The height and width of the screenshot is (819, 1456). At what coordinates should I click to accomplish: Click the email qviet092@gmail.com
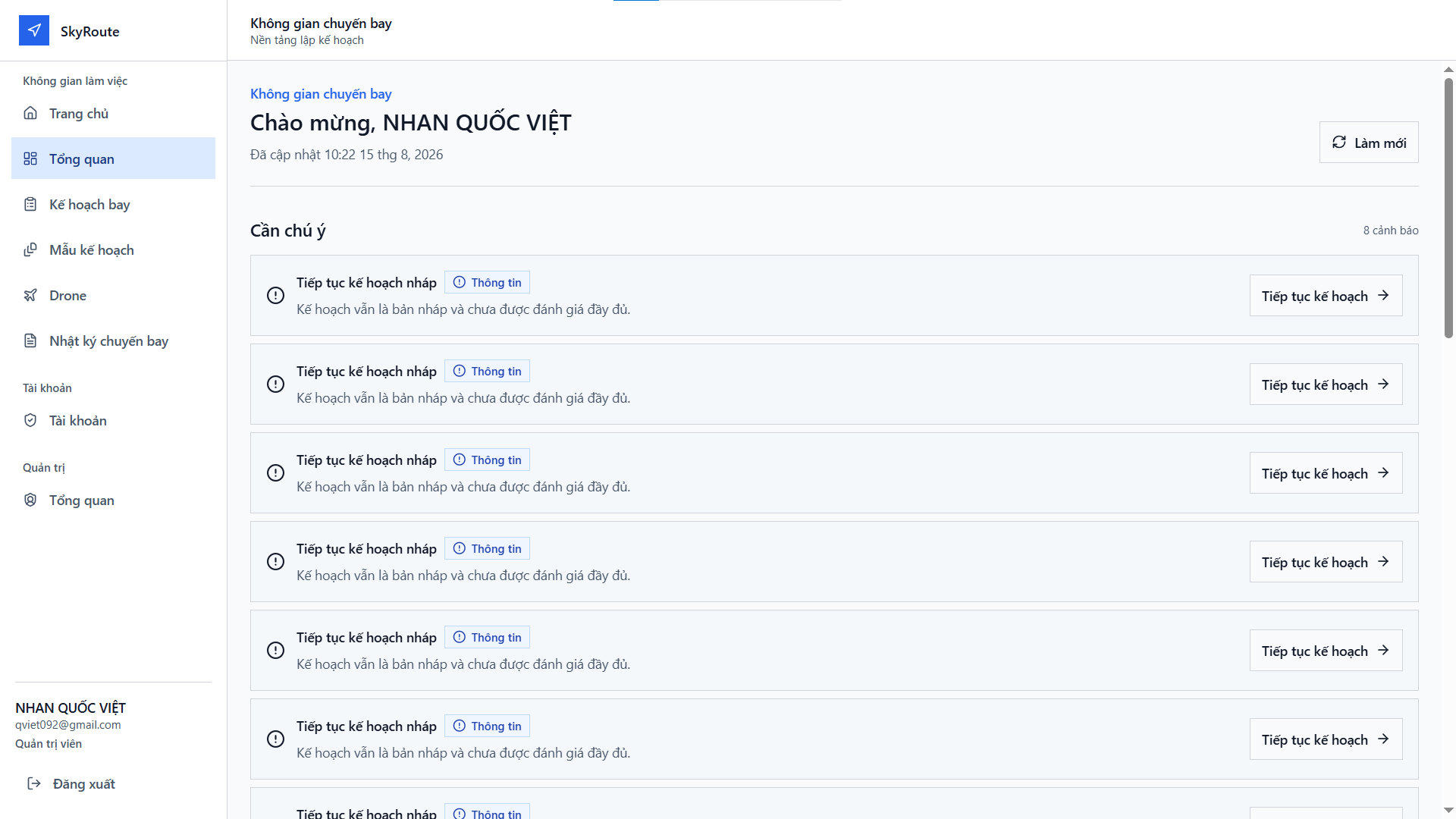68,725
